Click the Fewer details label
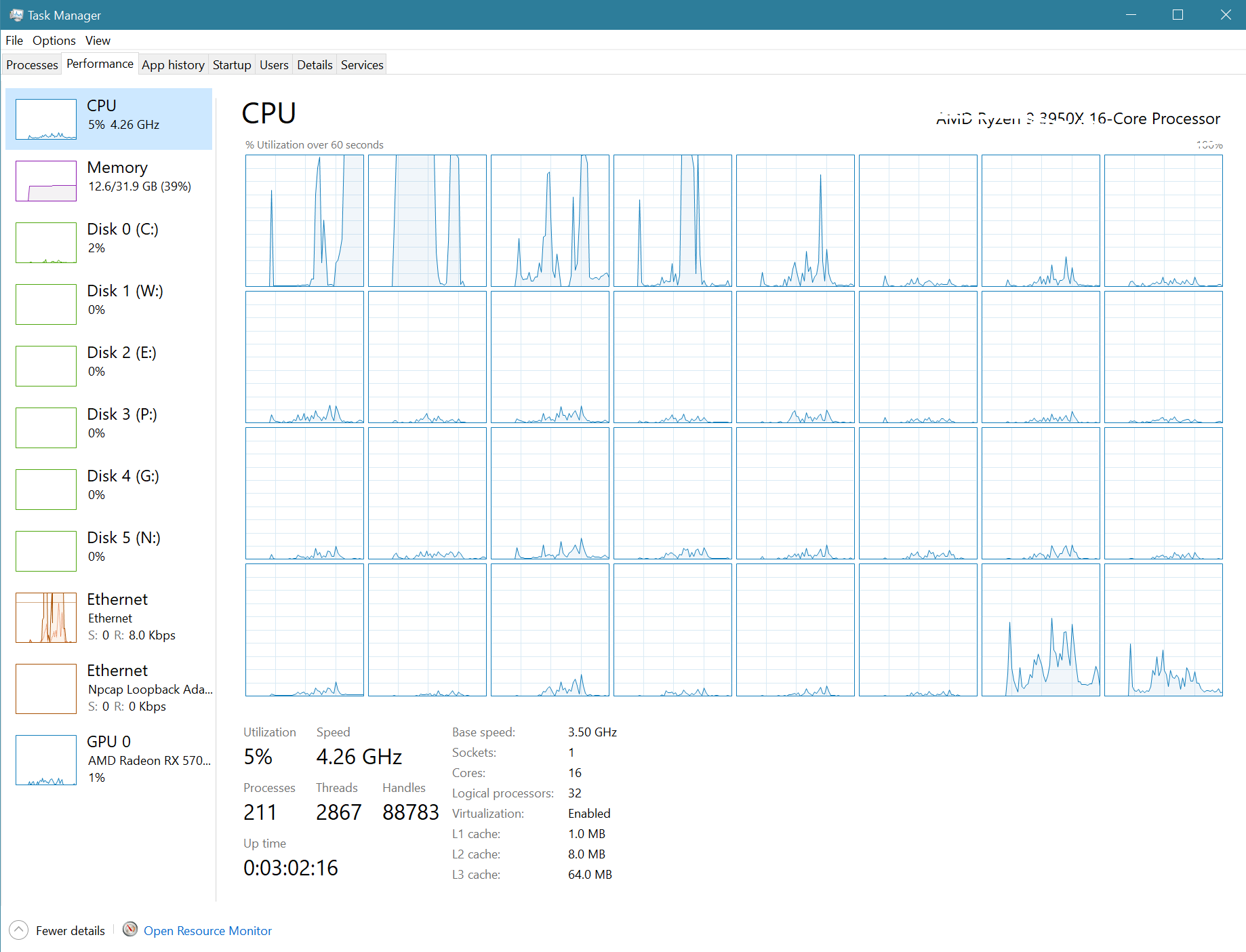The image size is (1246, 952). click(71, 931)
